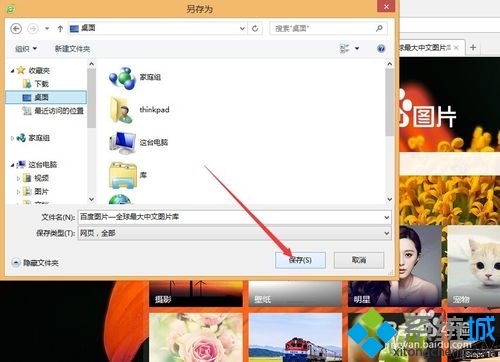The width and height of the screenshot is (500, 362).
Task: Close the 另存为 save-as dialog
Action: [386, 6]
